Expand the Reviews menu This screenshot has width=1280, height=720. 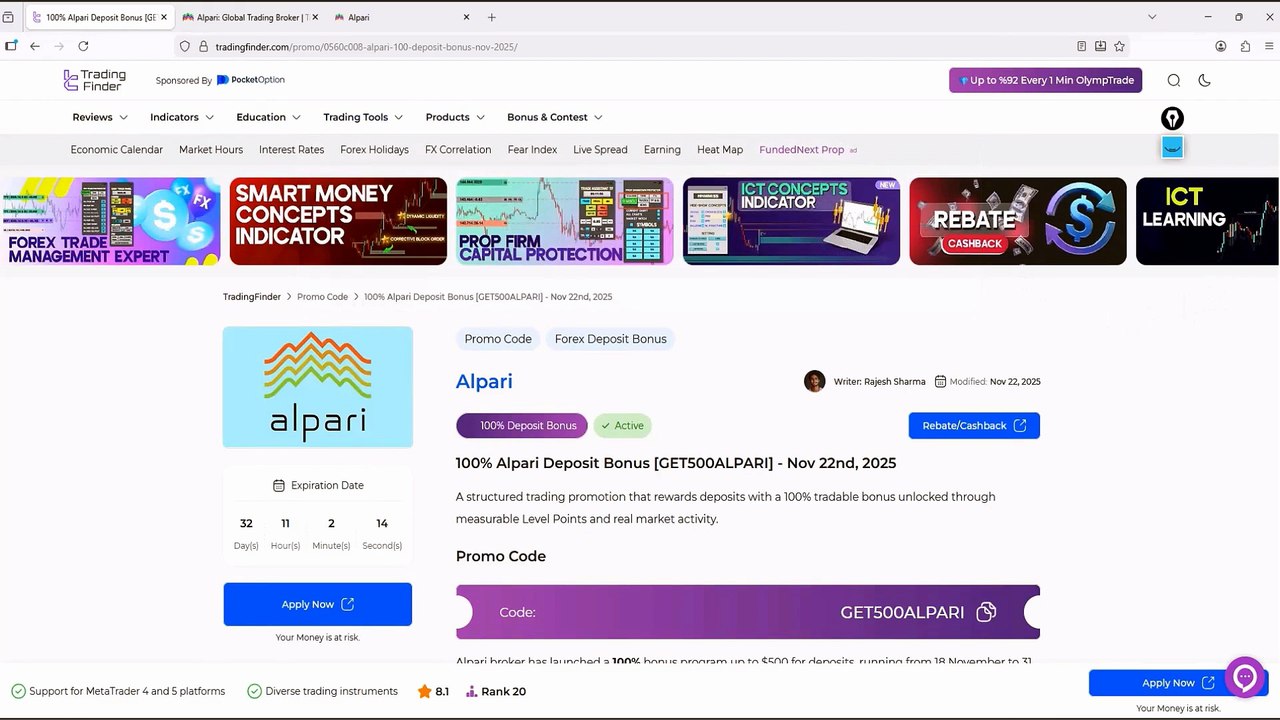click(x=100, y=117)
